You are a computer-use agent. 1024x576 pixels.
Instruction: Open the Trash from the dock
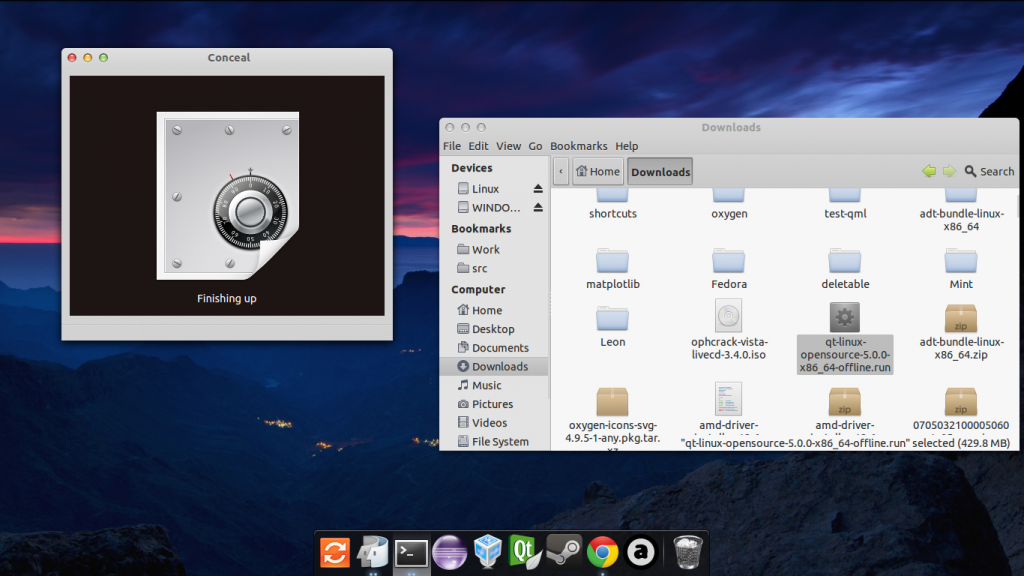(x=687, y=550)
